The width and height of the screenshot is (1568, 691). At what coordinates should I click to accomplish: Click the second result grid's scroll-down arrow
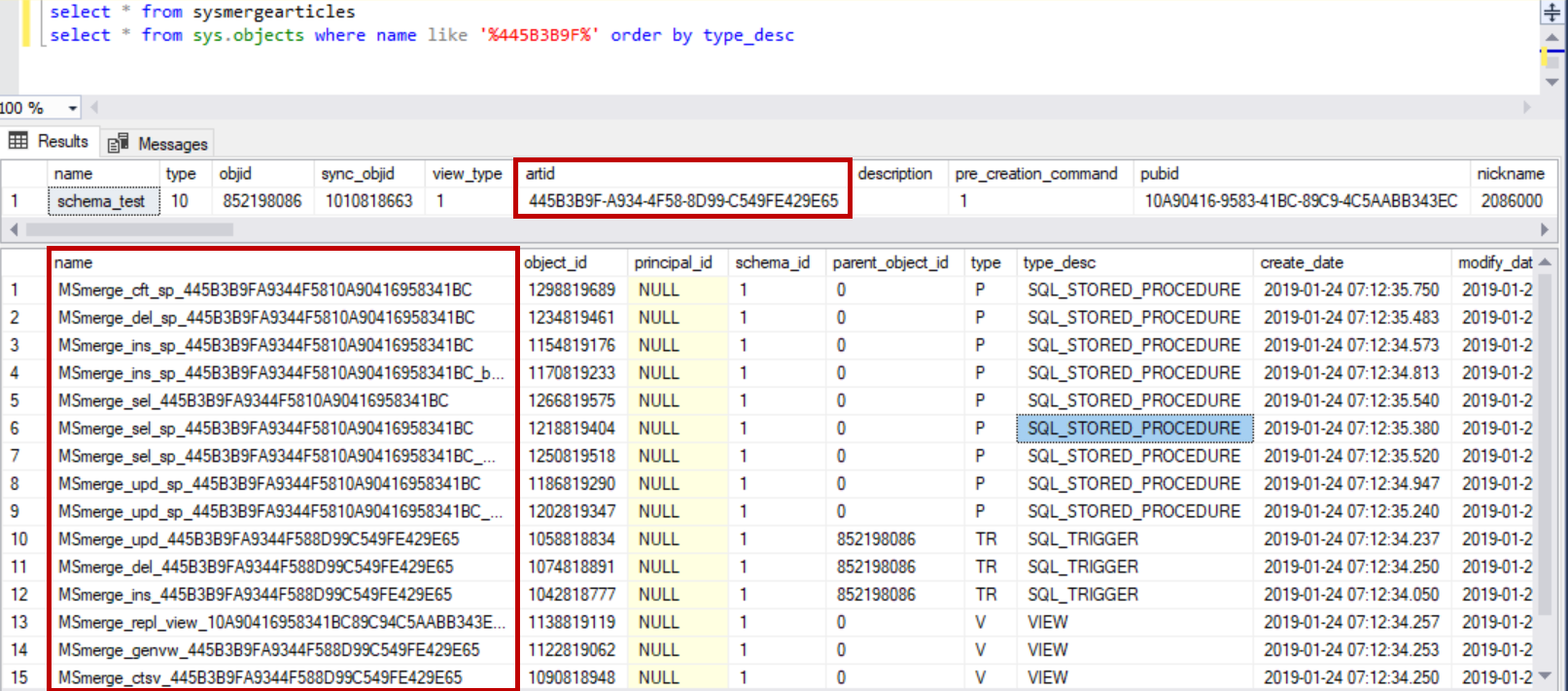(x=1545, y=676)
